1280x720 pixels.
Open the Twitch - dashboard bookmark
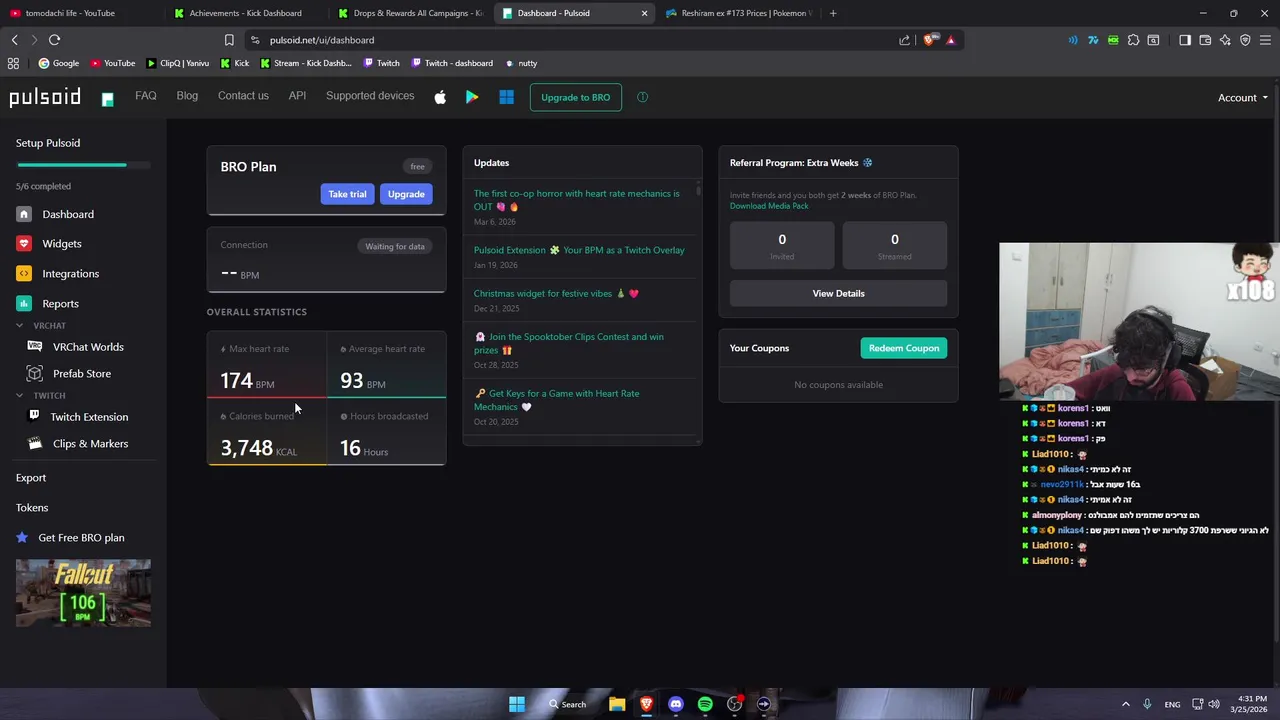click(450, 63)
